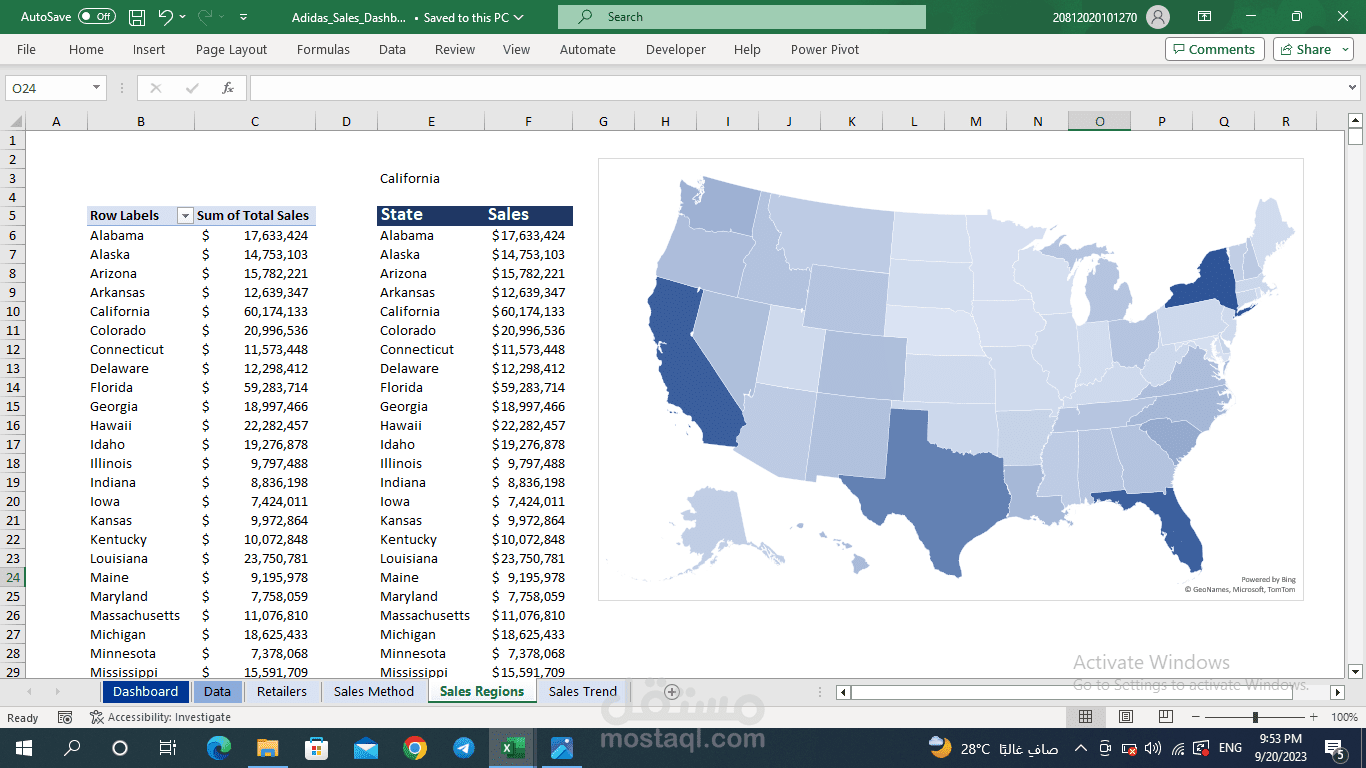Click the cell containing California above table
1366x768 pixels.
(x=431, y=178)
